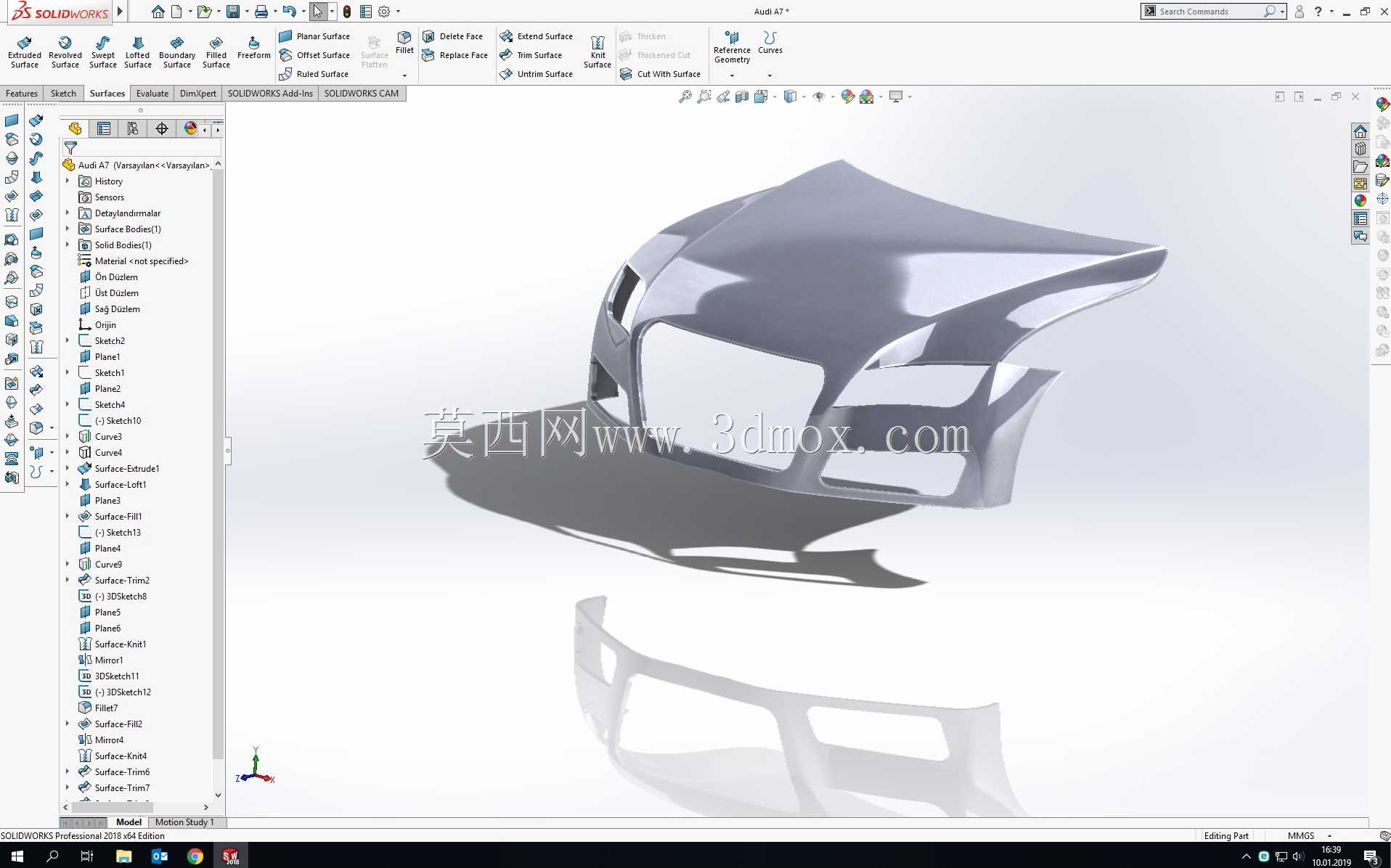Click Delete Face in the ribbon
Viewport: 1391px width, 868px height.
pyautogui.click(x=452, y=36)
